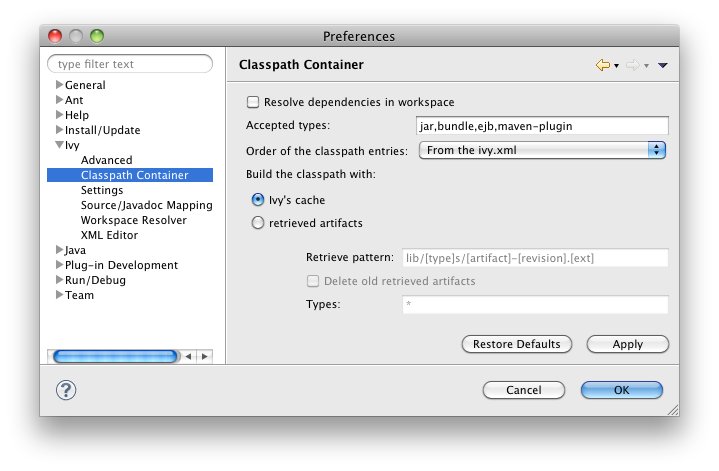Open the classpath entries order dropdown

tap(541, 150)
